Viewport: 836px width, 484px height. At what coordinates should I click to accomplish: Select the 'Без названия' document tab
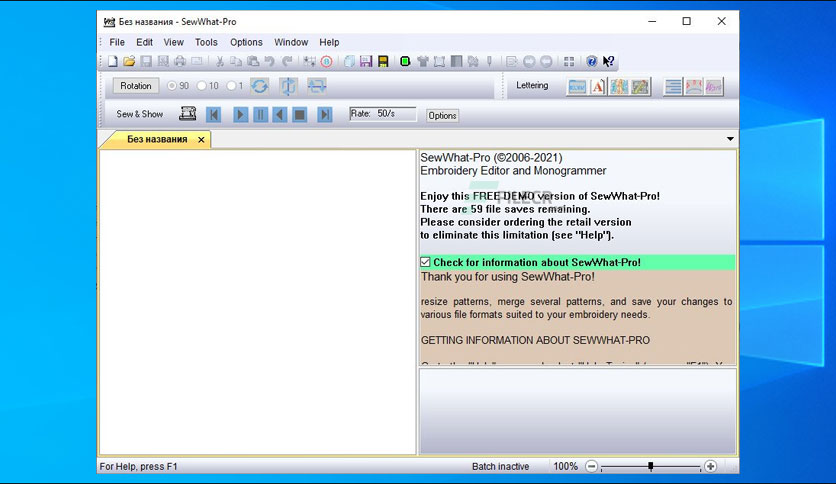157,139
